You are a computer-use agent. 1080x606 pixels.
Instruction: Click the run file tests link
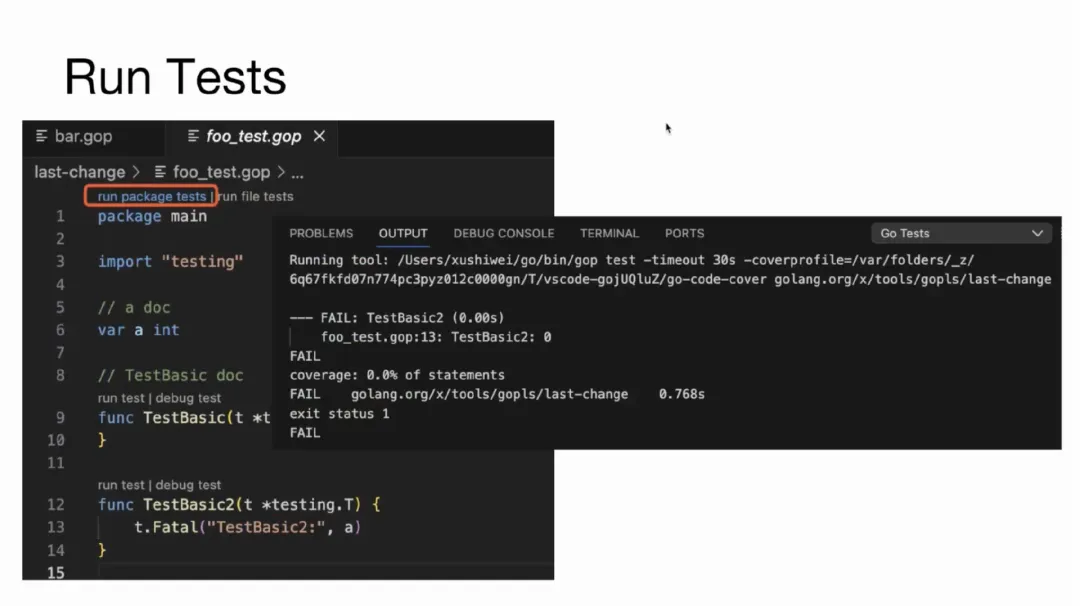pyautogui.click(x=256, y=196)
